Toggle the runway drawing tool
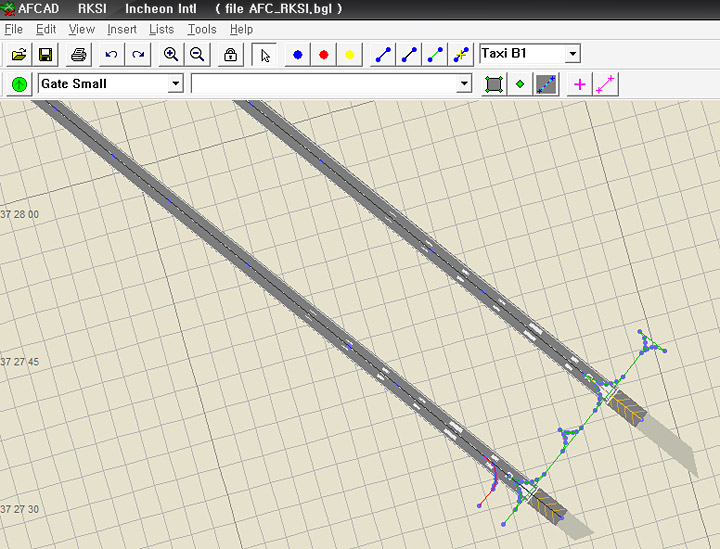The image size is (720, 549). [546, 84]
